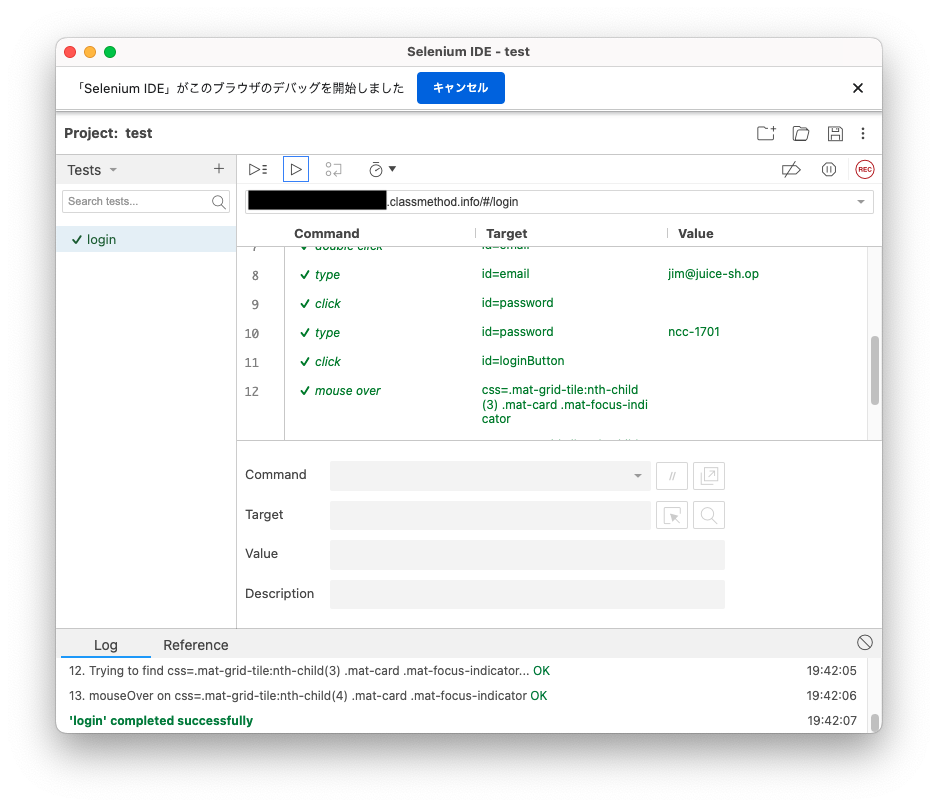Click the Value column header
This screenshot has height=807, width=938.
(x=695, y=233)
